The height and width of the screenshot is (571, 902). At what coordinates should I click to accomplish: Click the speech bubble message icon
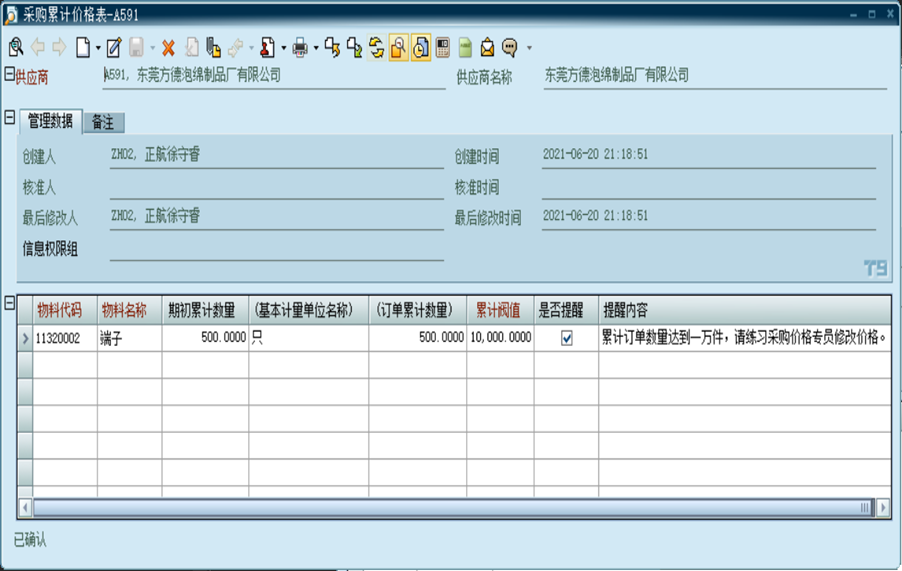point(510,47)
